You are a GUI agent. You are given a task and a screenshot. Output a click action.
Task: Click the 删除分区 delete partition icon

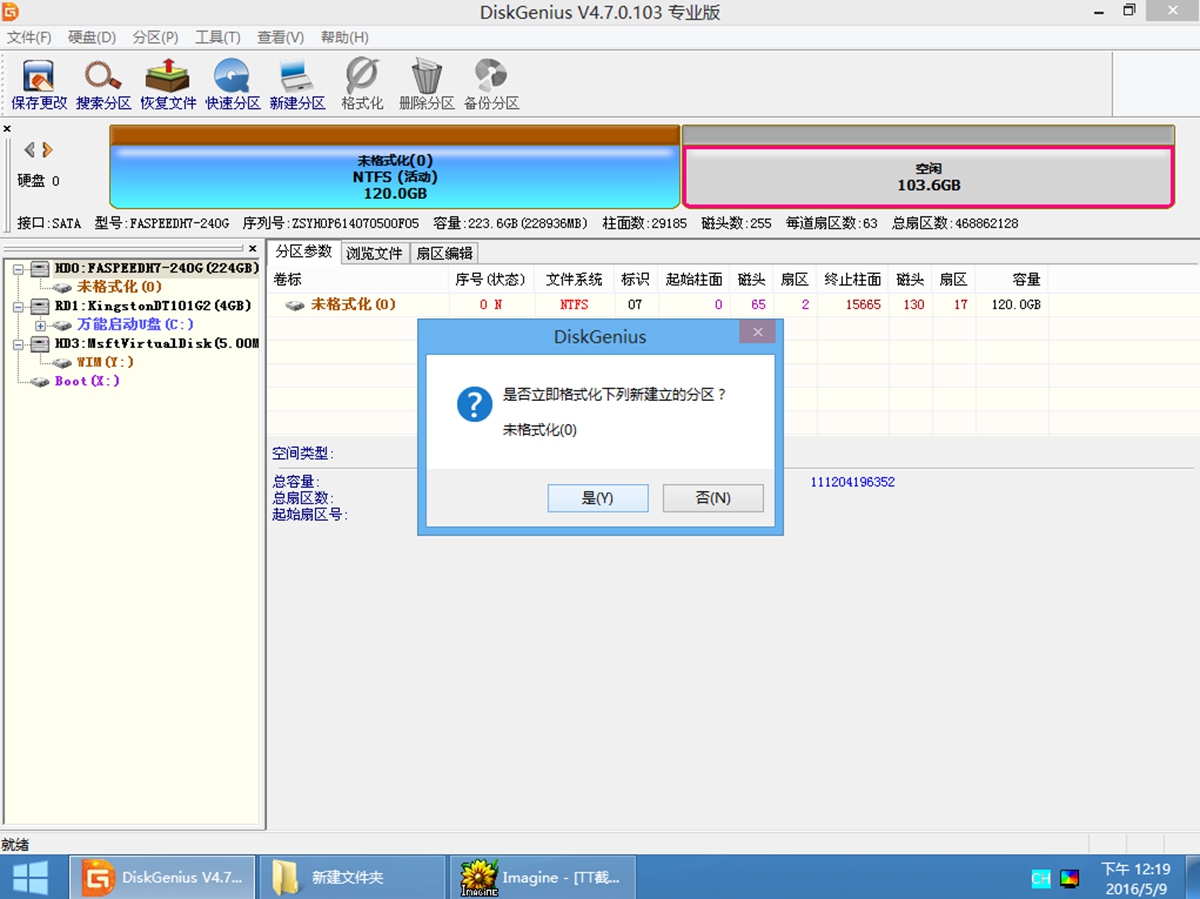(427, 83)
